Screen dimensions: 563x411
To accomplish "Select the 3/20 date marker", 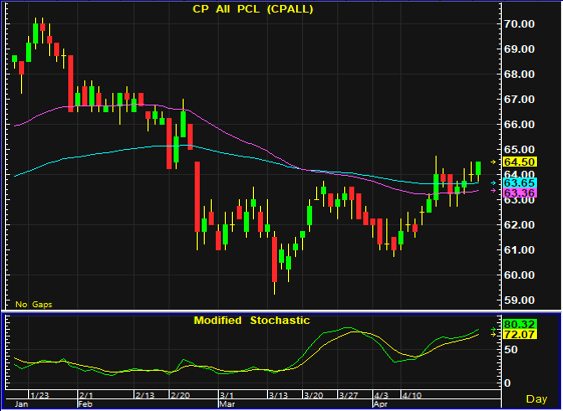I will point(313,396).
